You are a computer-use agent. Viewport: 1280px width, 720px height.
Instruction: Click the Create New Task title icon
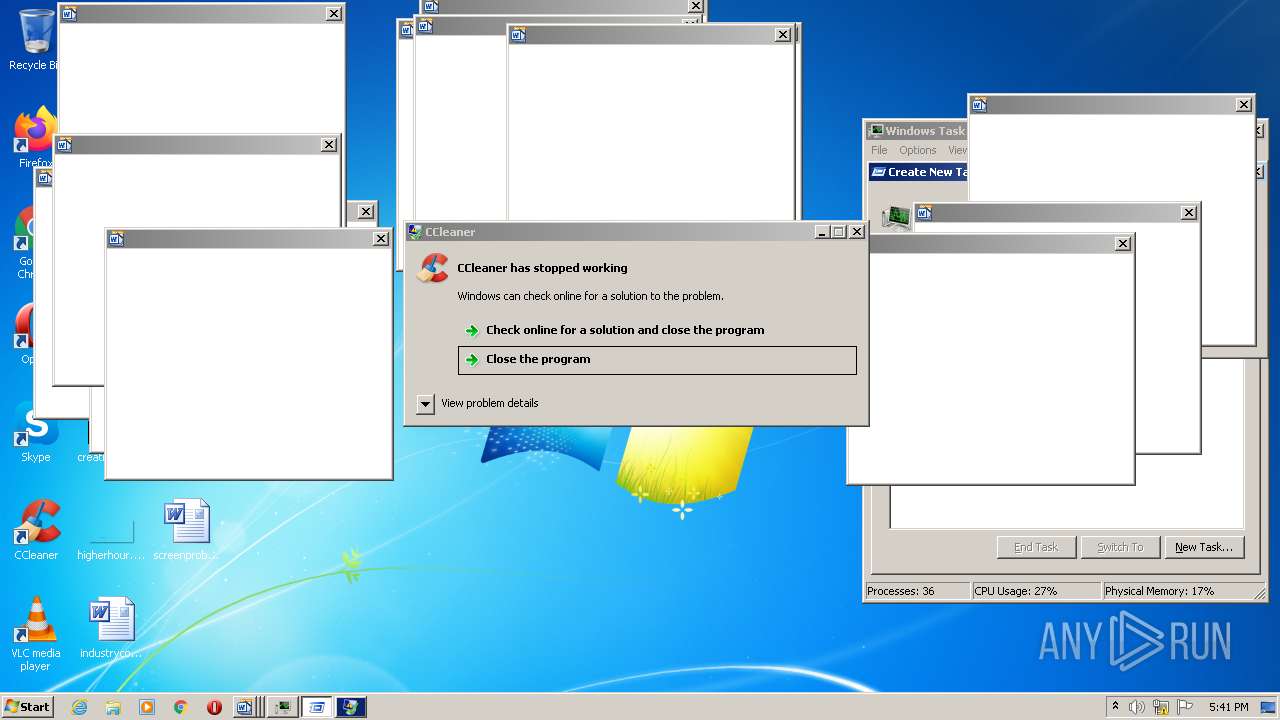click(x=878, y=172)
